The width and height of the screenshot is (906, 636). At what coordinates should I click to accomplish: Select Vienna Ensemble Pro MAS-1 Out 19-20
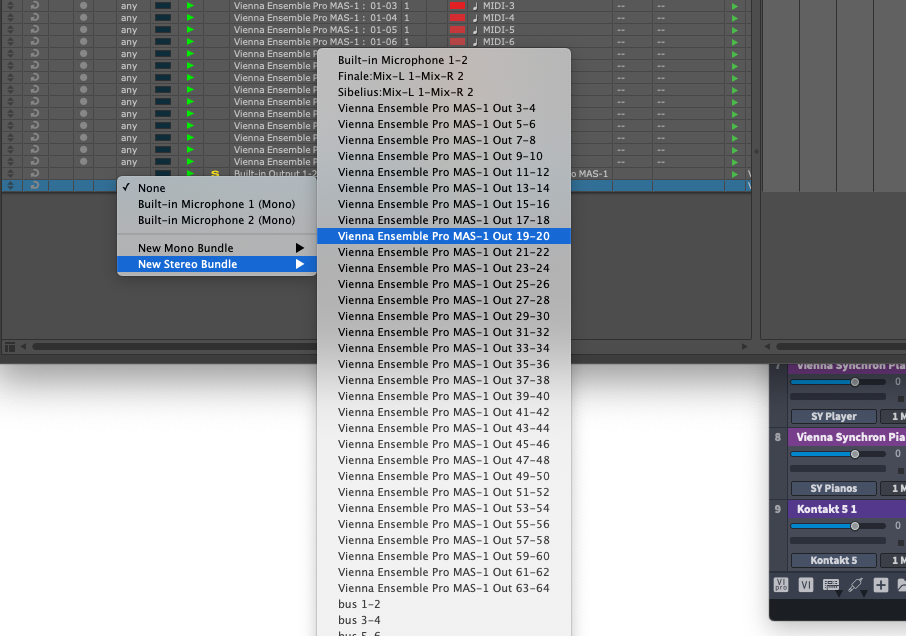(x=444, y=236)
